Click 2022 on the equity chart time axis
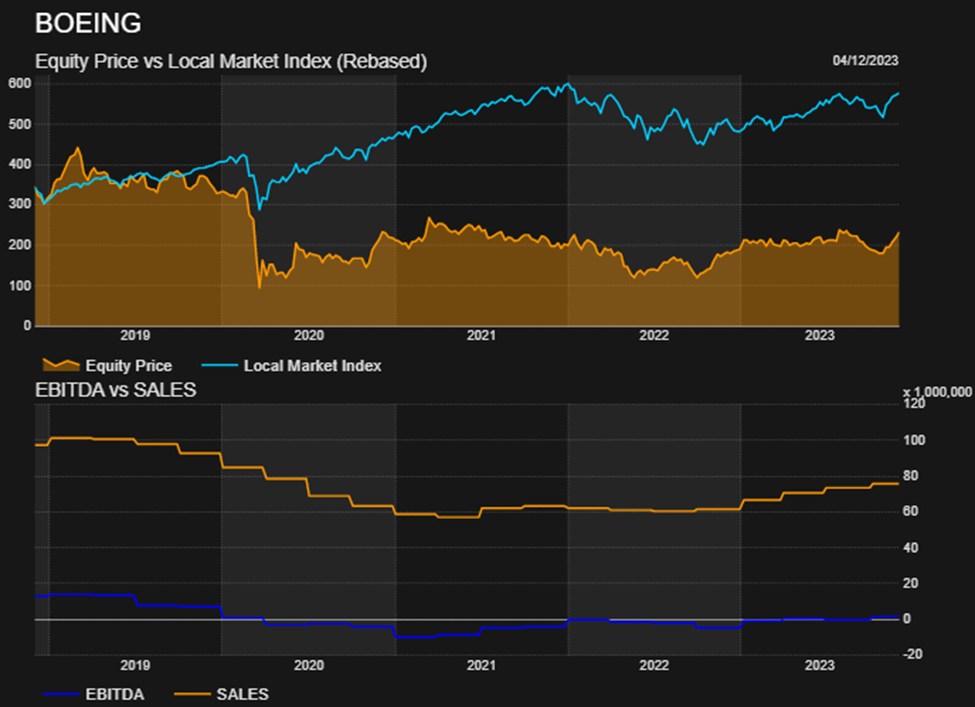The width and height of the screenshot is (975, 707). 654,335
